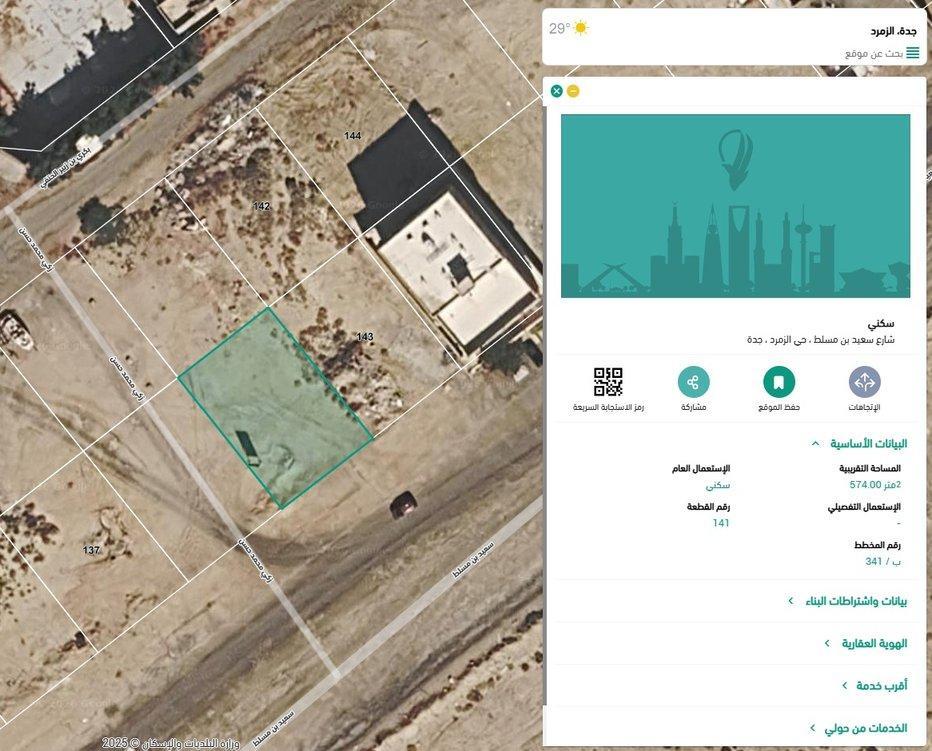This screenshot has height=751, width=932.
Task: Click the بحث عن موقع search field
Action: tap(870, 53)
